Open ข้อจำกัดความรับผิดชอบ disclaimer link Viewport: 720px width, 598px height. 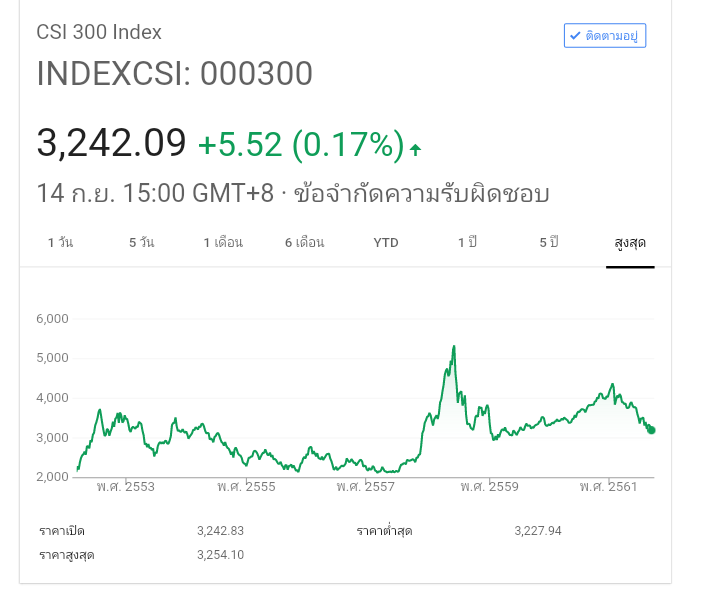point(421,193)
